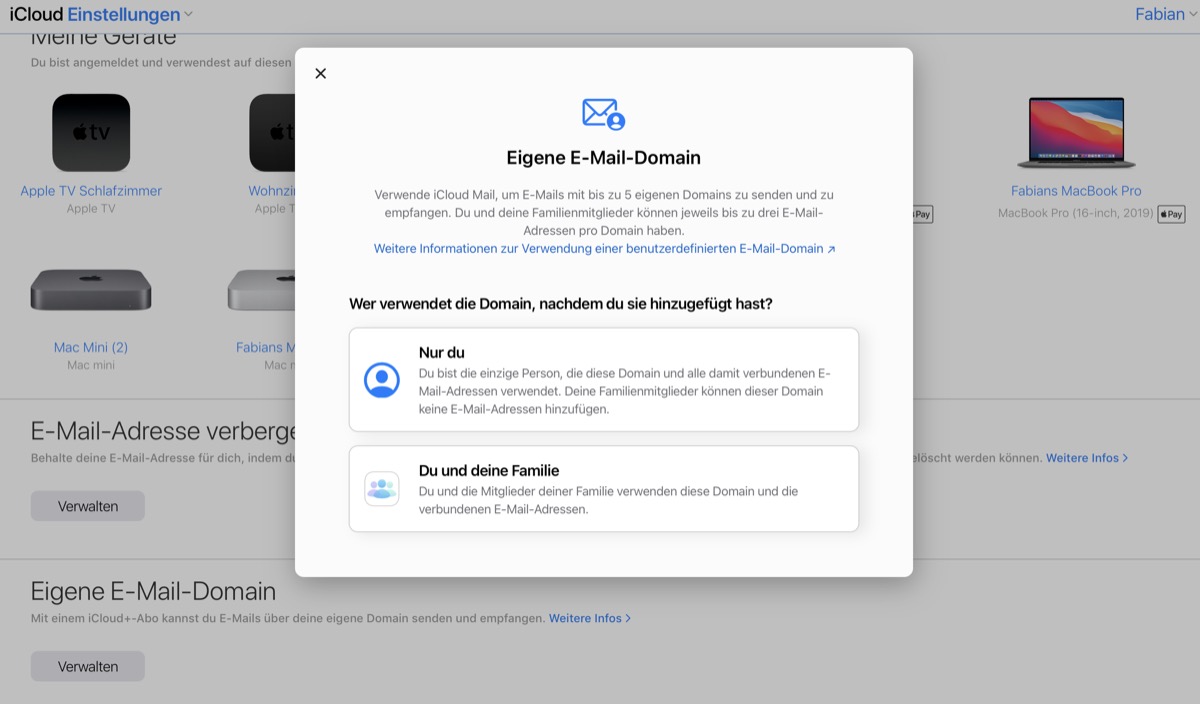Click the single person icon for Nur du
The height and width of the screenshot is (704, 1200).
click(382, 380)
